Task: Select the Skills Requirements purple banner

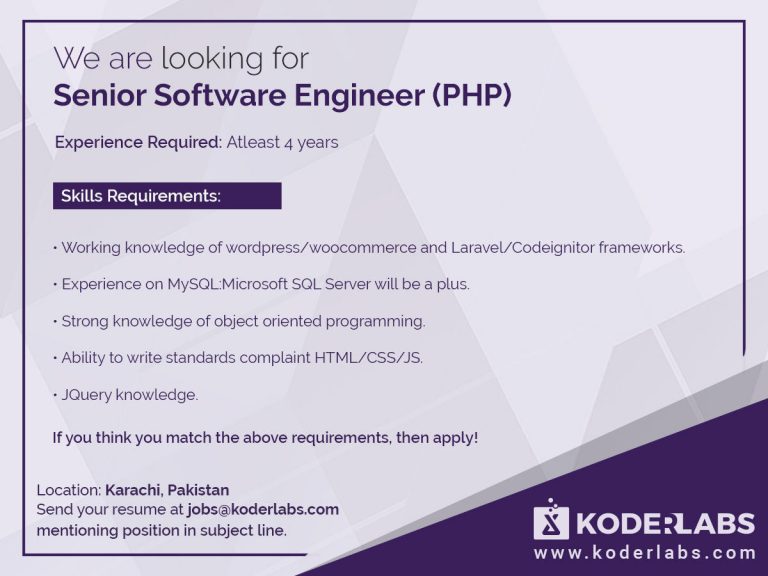Action: click(x=167, y=196)
